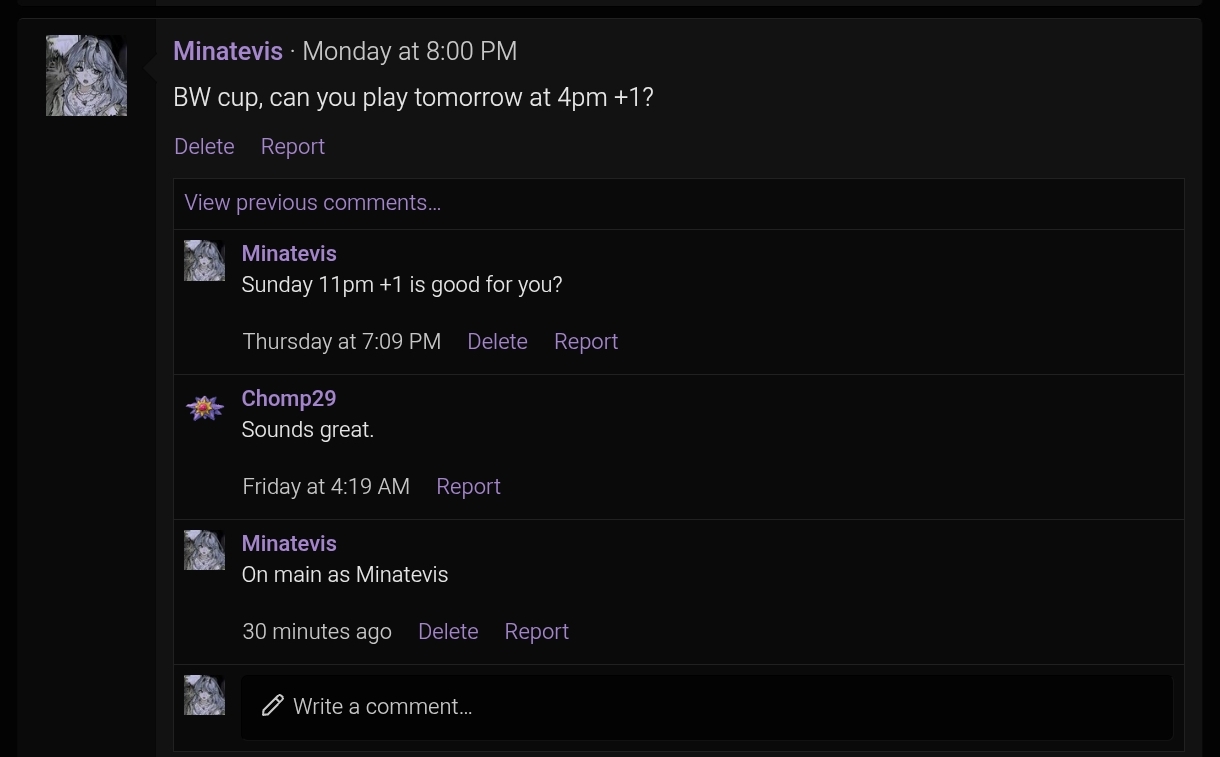Click Minatevis's large profile avatar

tap(86, 76)
